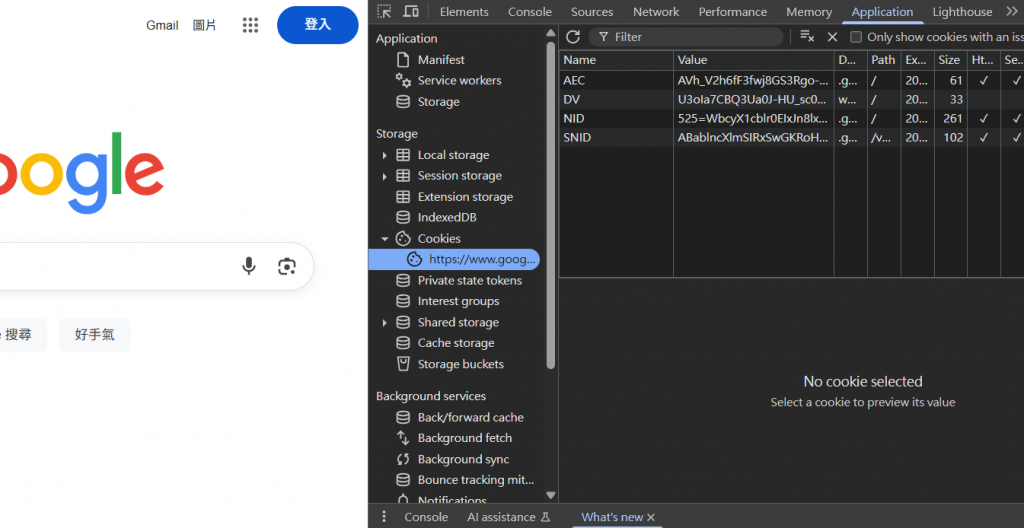
Task: Select the DV cookie row
Action: (792, 99)
